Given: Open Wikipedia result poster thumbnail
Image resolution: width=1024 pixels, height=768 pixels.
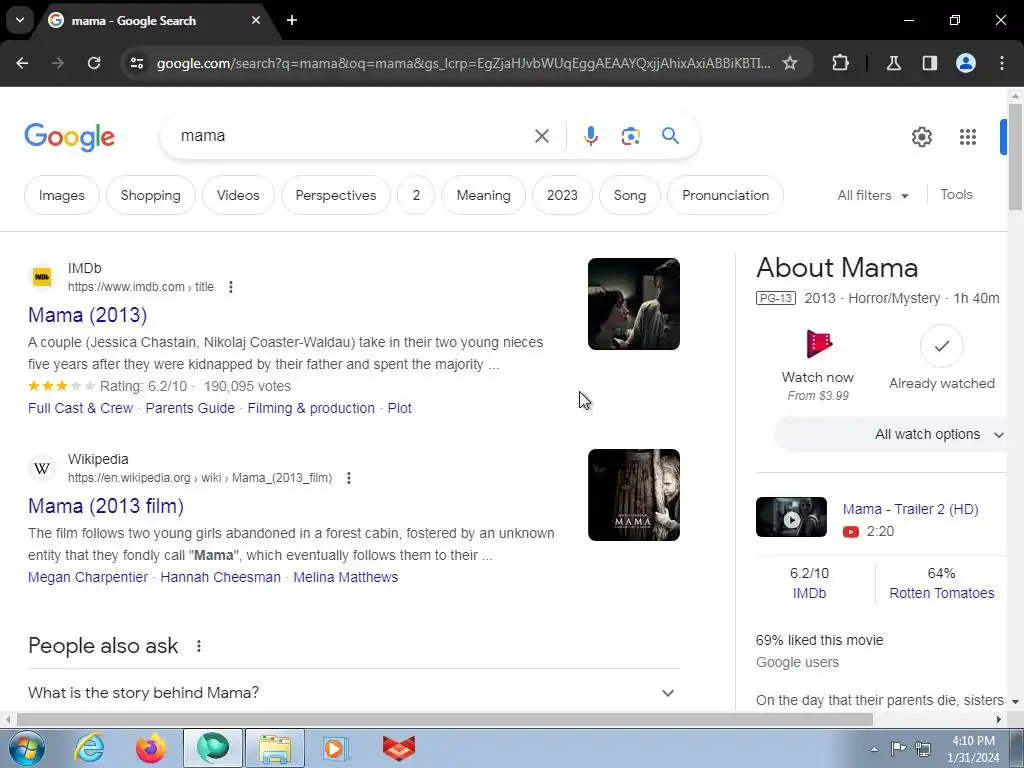Looking at the screenshot, I should (x=633, y=495).
